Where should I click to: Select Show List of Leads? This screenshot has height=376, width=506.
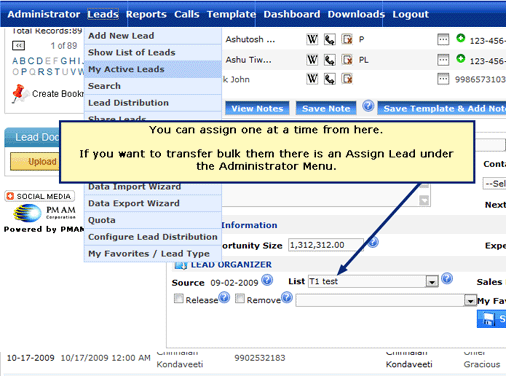(x=153, y=53)
